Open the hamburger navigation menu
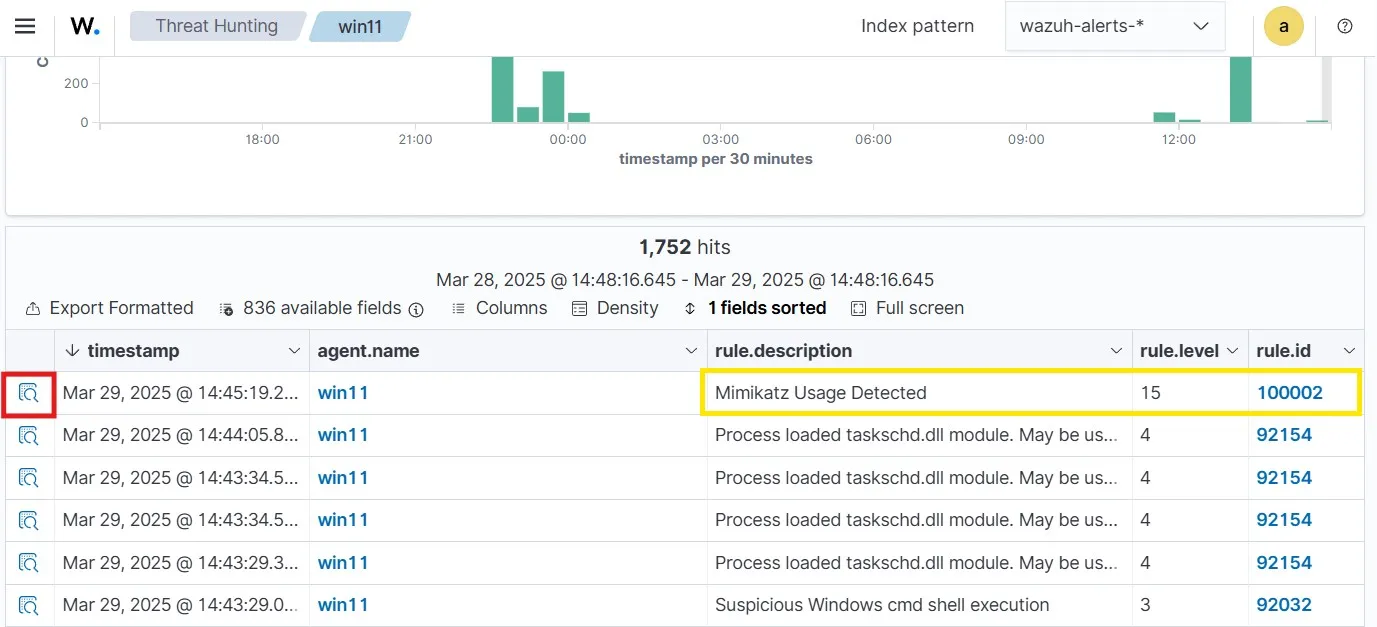This screenshot has width=1377, height=627. coord(25,27)
